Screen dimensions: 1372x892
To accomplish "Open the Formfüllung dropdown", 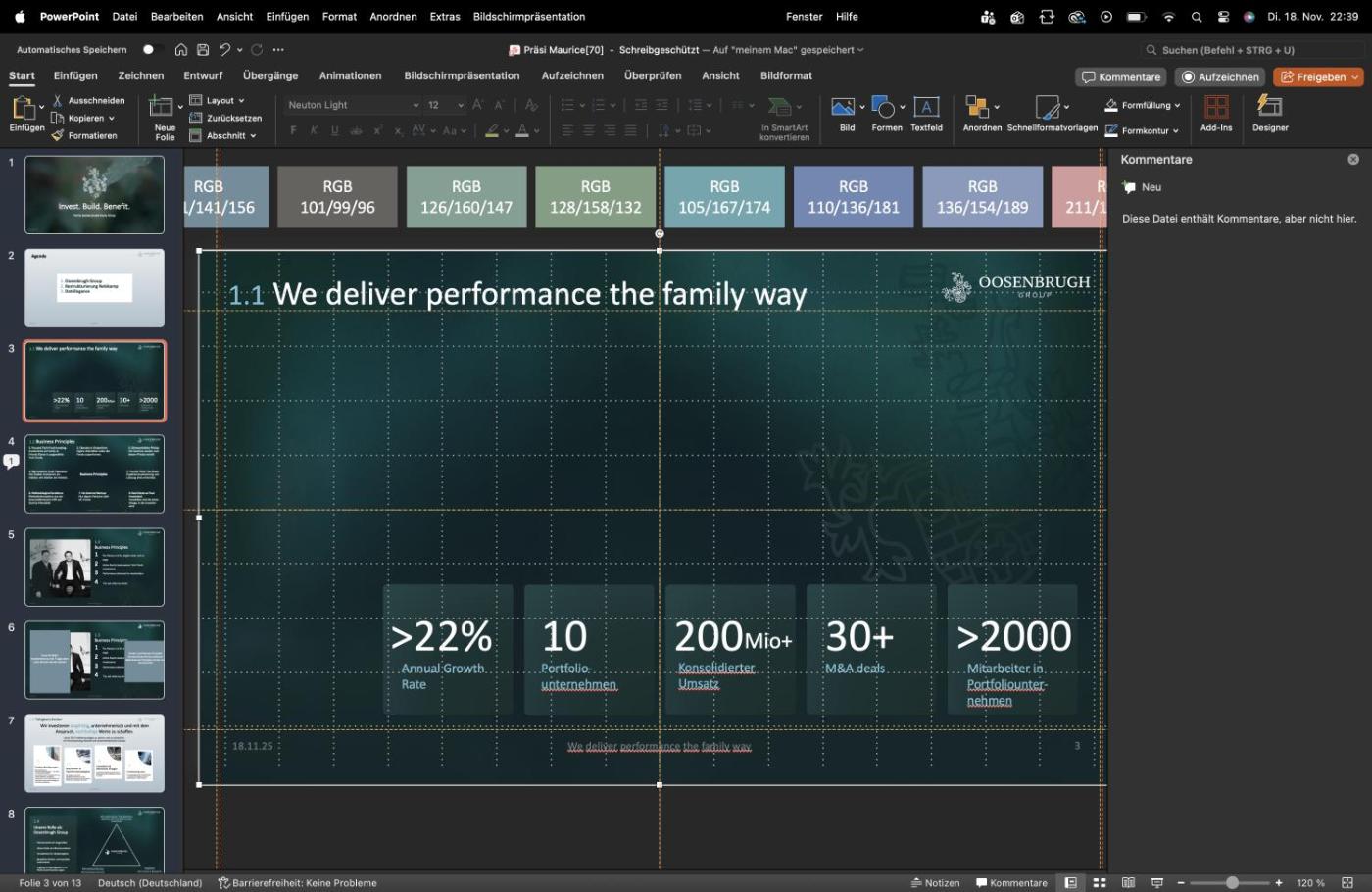I will pyautogui.click(x=1143, y=105).
